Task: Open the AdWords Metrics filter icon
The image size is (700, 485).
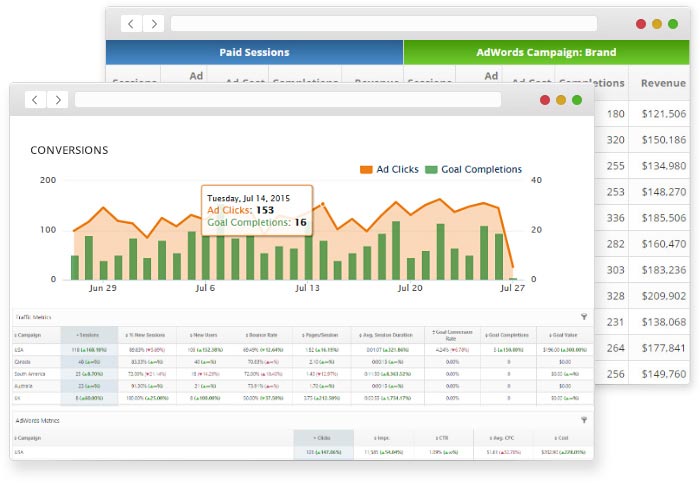Action: pos(583,421)
